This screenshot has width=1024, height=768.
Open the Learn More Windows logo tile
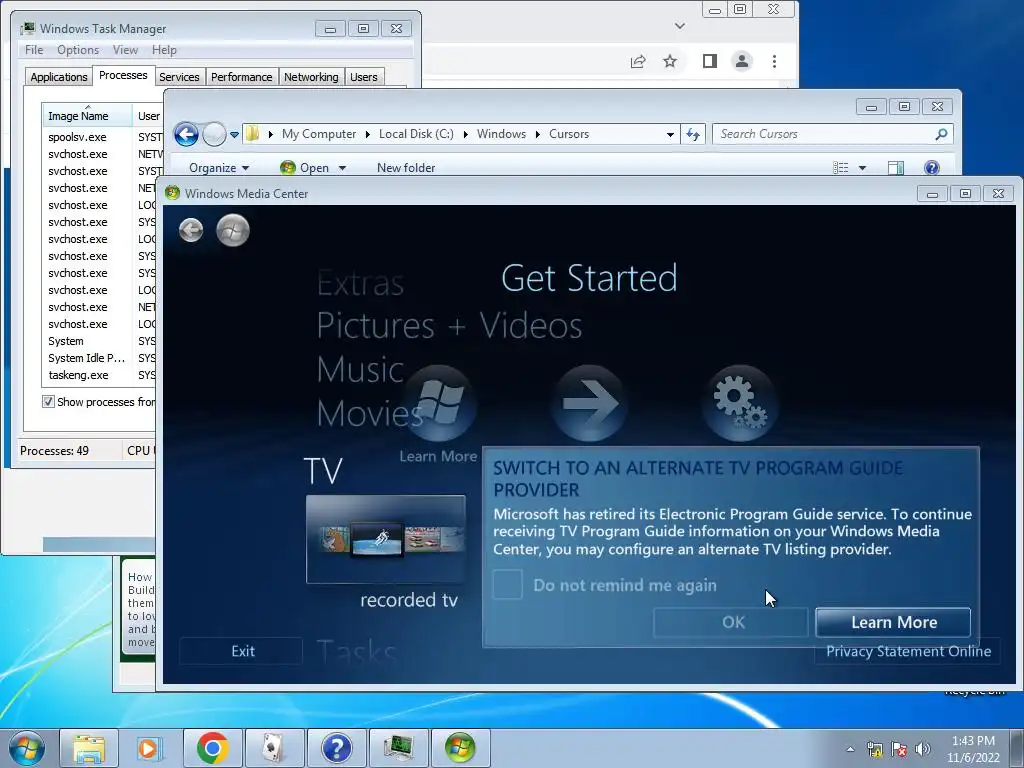[x=440, y=403]
